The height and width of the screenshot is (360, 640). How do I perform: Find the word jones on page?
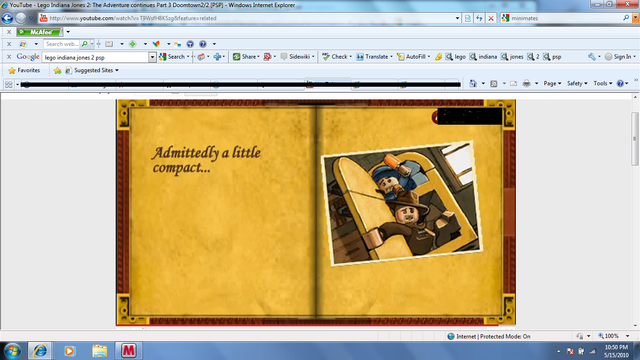512,57
